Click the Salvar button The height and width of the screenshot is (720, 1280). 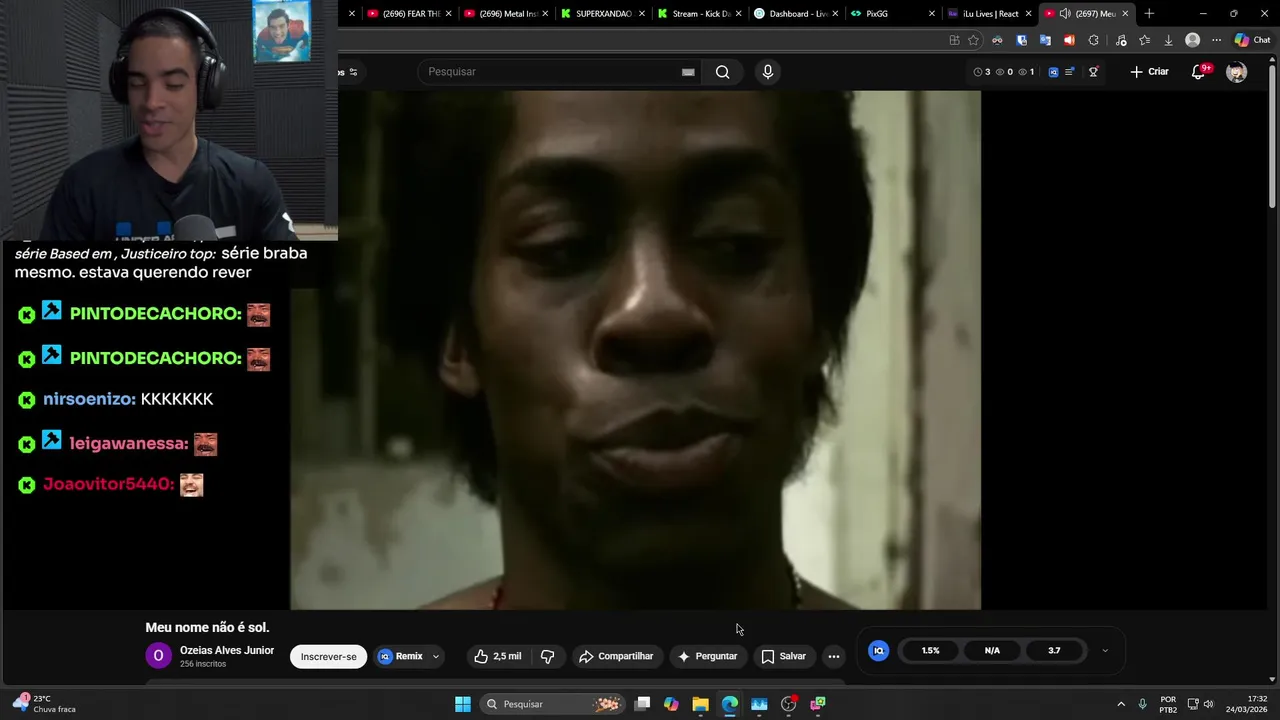coord(783,656)
